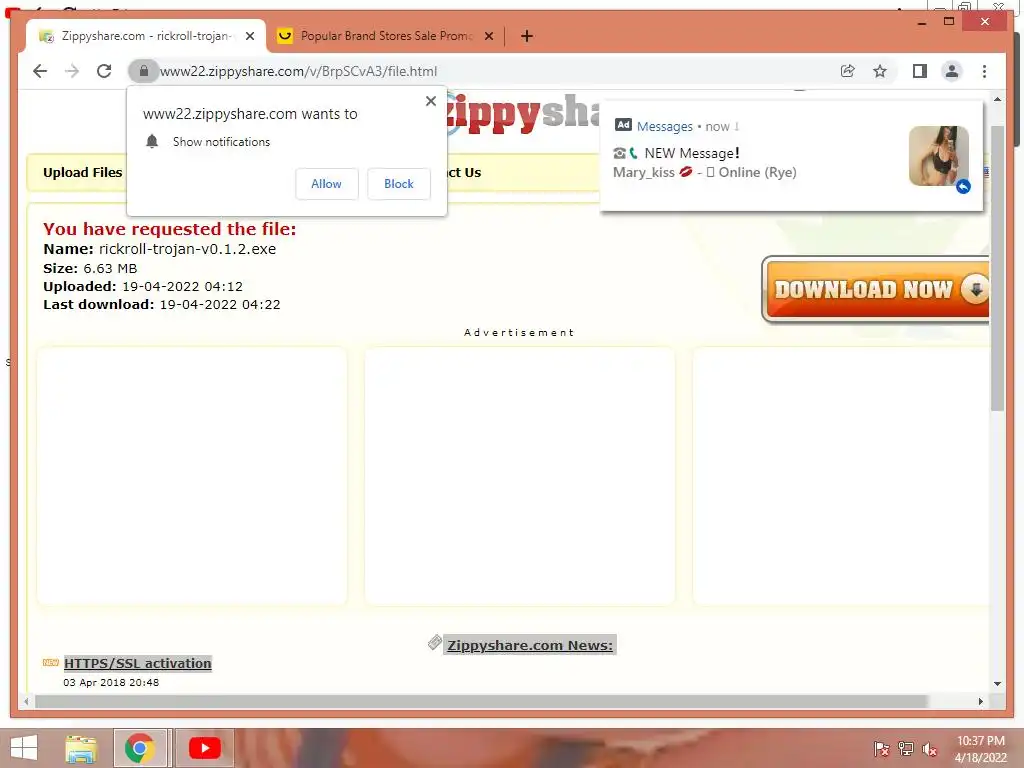Screen dimensions: 1024x768
Task: Close the Zippyshare tab
Action: 249,36
